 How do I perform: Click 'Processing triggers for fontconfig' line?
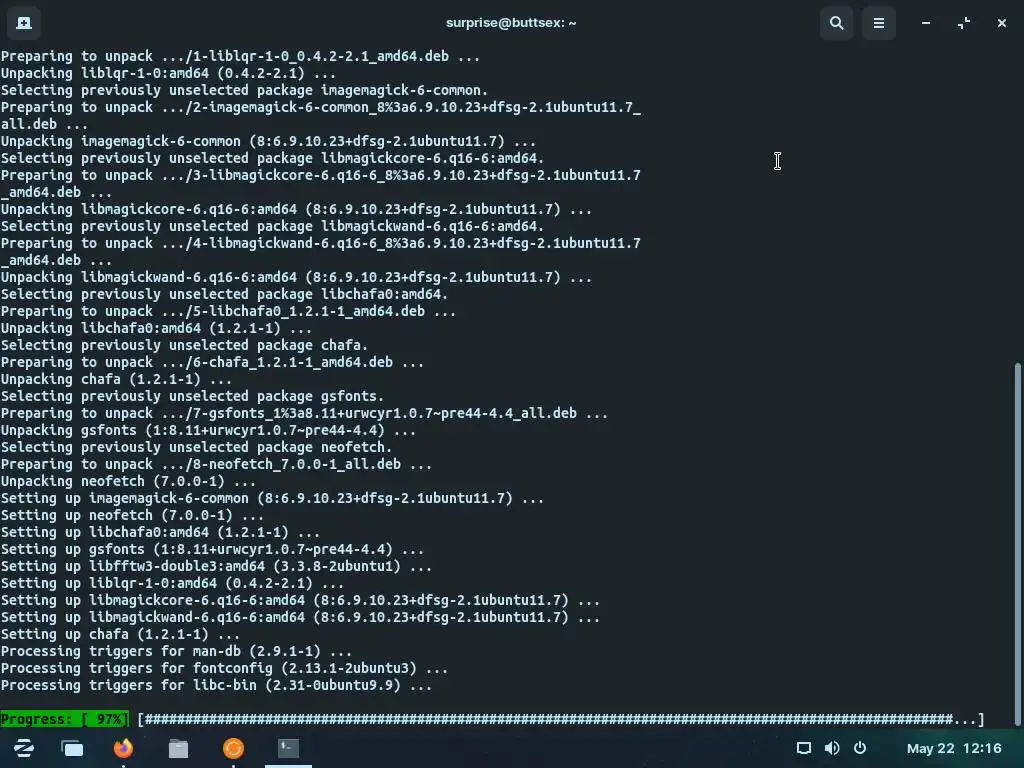[x=224, y=668]
